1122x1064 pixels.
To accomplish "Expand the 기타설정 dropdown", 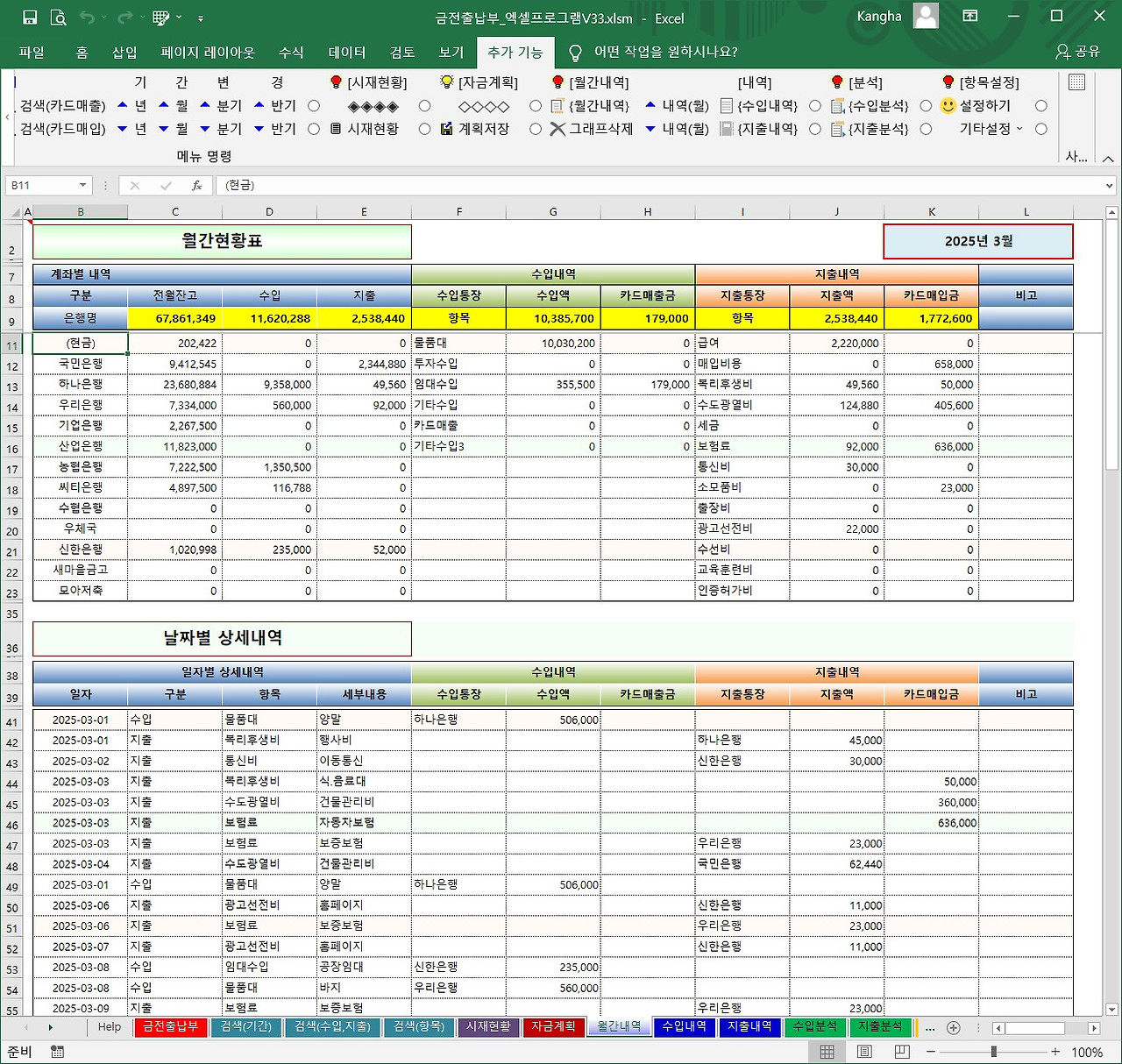I will (1019, 129).
